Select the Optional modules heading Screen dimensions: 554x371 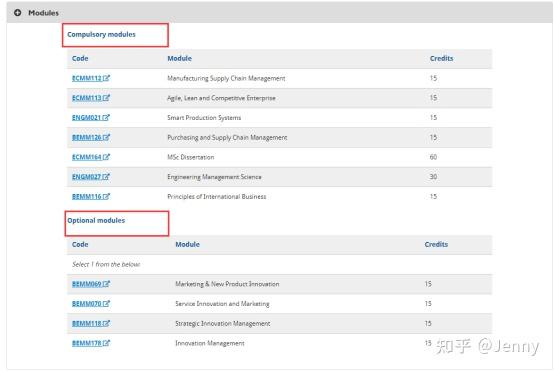[96, 220]
